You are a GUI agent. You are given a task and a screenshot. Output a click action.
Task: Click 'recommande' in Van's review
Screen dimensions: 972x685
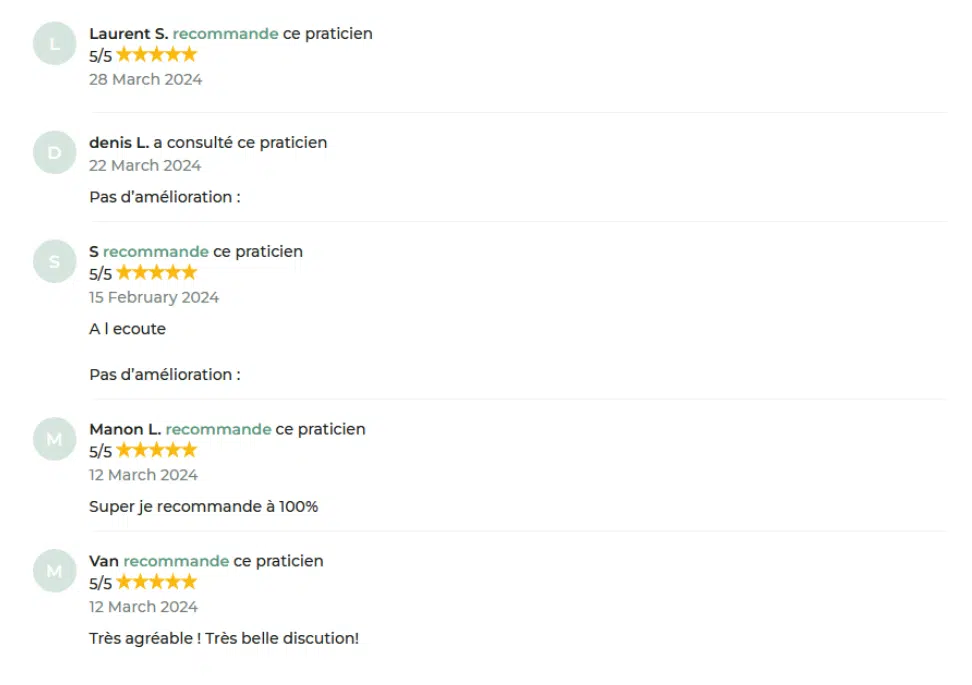(x=176, y=561)
